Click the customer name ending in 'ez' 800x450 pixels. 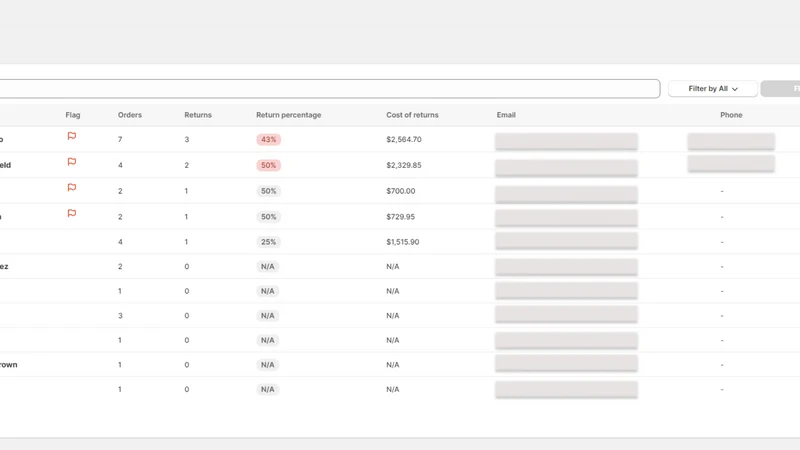4,266
